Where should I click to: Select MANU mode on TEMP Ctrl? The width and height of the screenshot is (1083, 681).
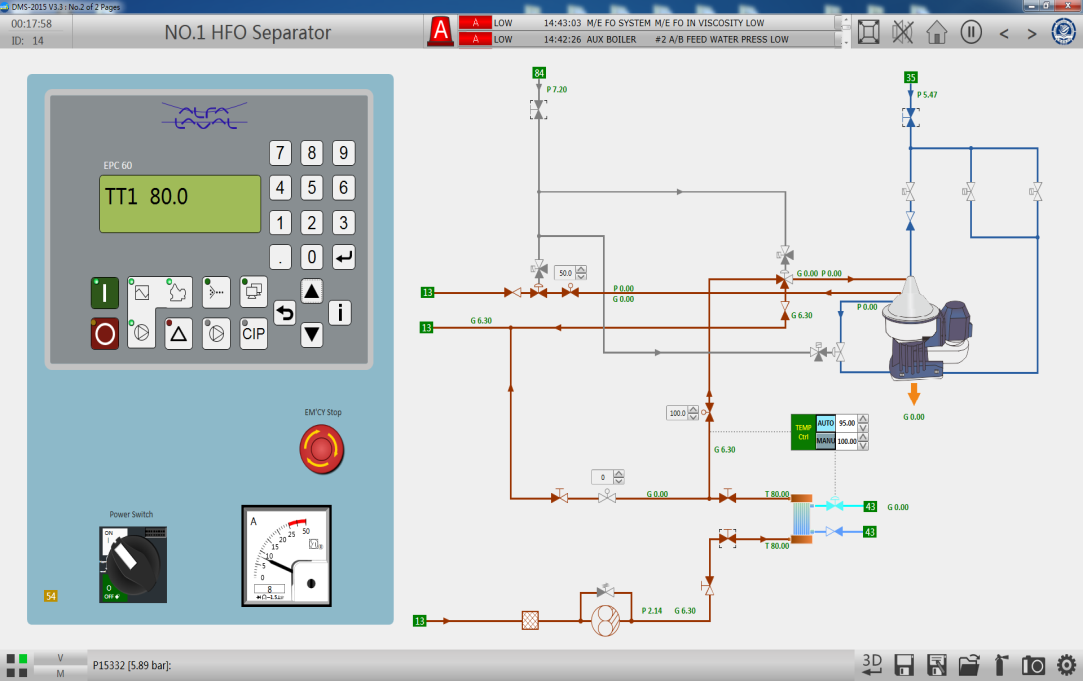(825, 441)
